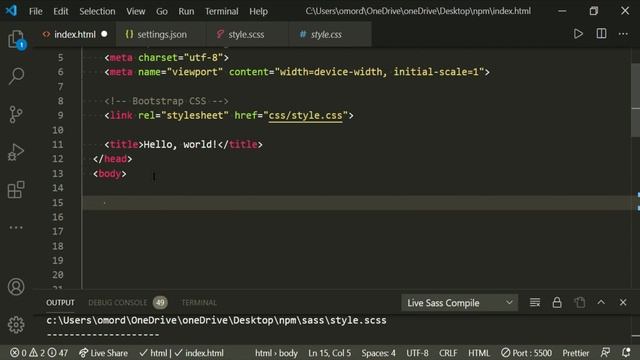This screenshot has height=360, width=640.
Task: Switch to the TERMINAL panel tab
Action: click(x=199, y=302)
